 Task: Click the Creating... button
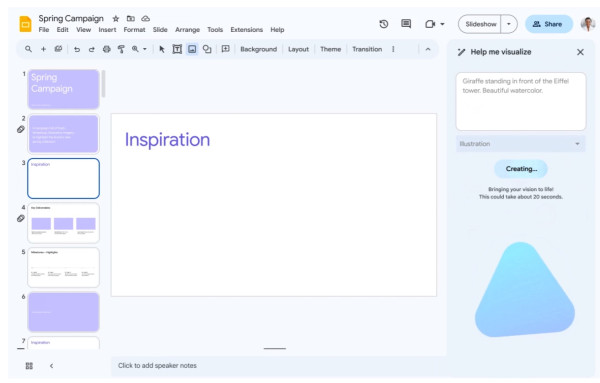[521, 169]
